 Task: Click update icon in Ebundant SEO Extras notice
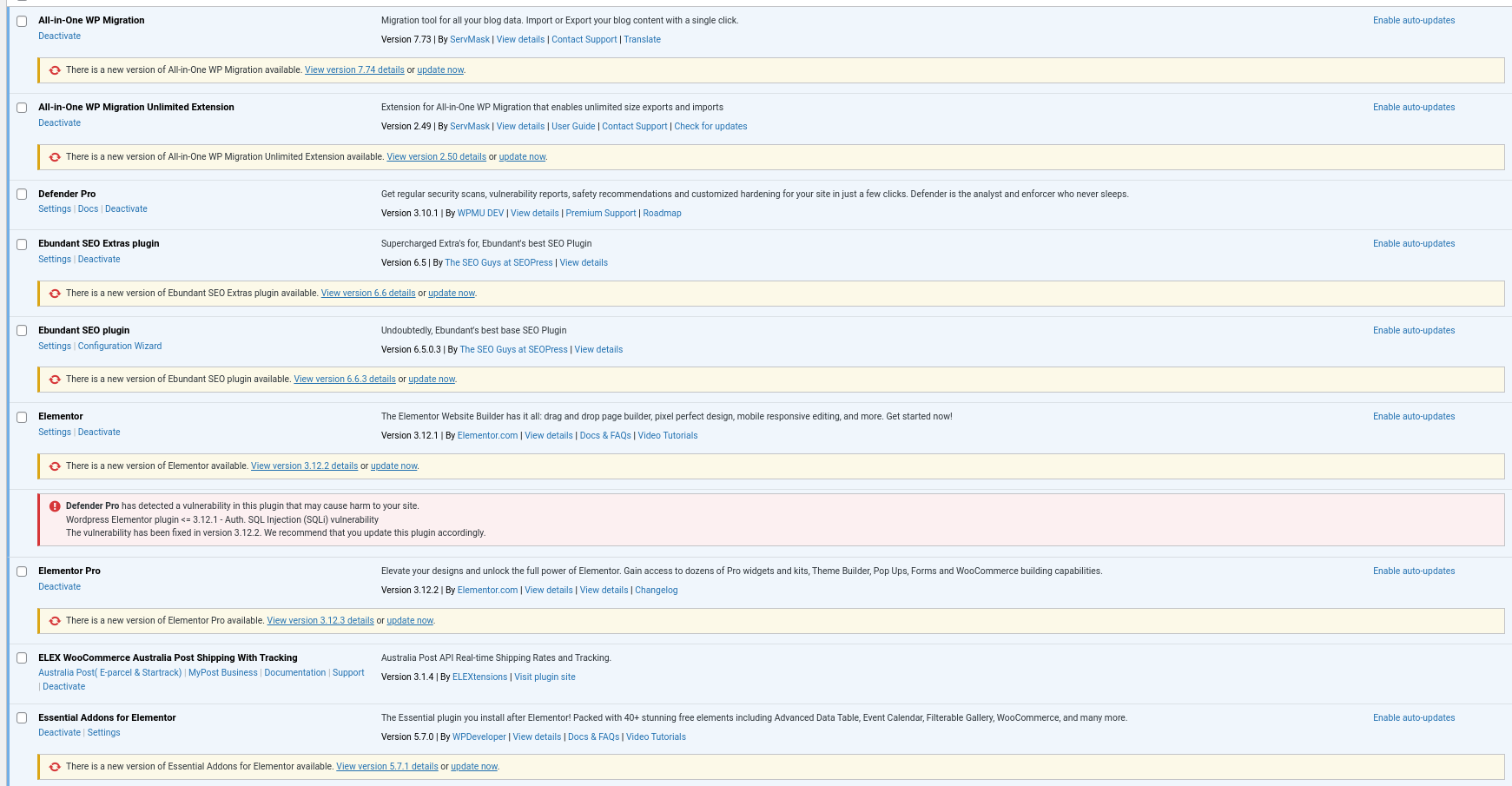click(x=55, y=294)
